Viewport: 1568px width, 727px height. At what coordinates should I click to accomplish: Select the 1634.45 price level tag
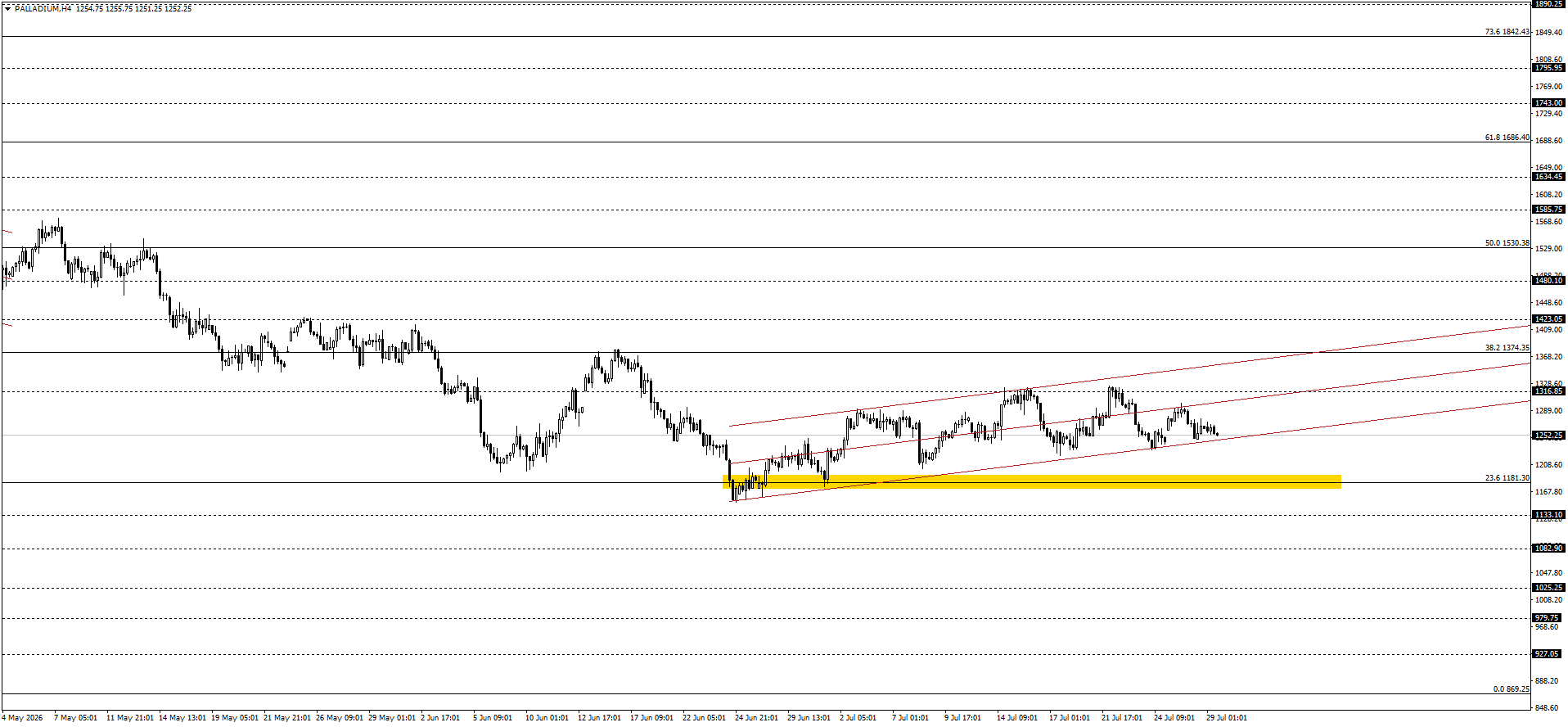coord(1548,177)
